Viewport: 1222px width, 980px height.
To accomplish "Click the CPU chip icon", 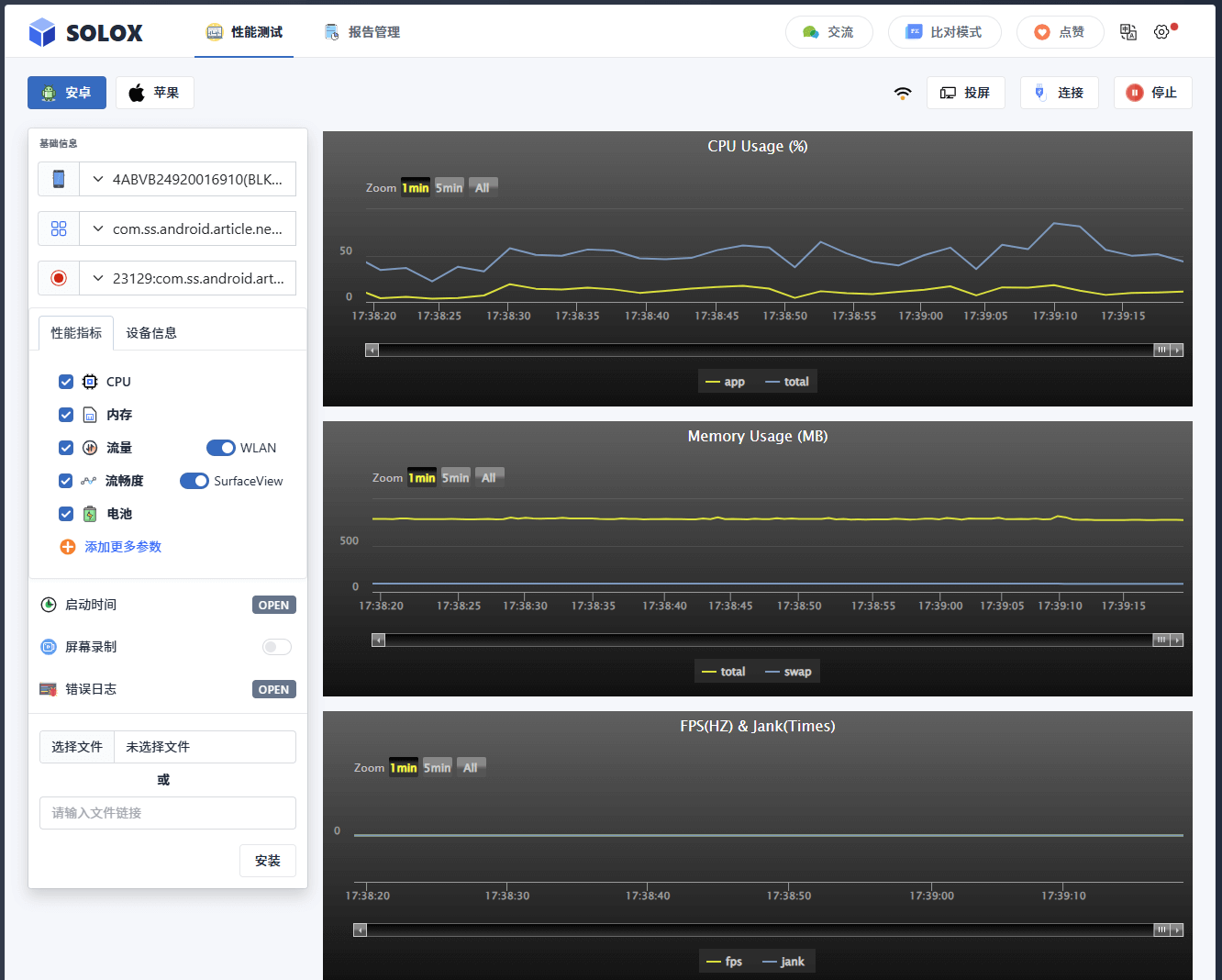I will (x=90, y=382).
